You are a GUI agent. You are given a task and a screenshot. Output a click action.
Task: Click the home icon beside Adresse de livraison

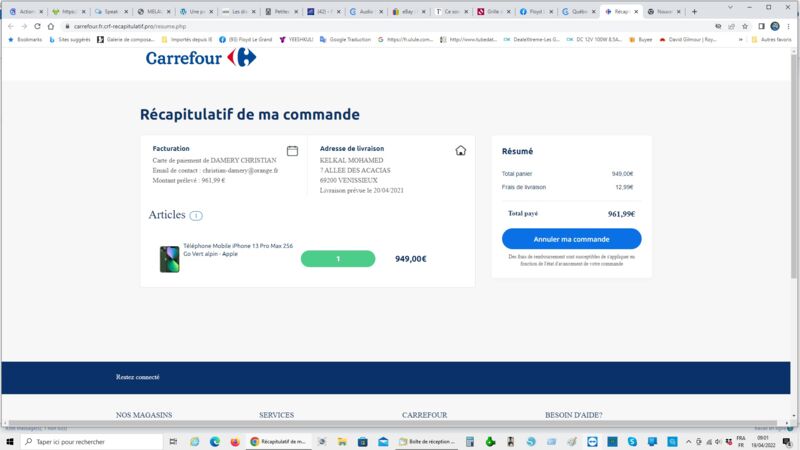(461, 150)
